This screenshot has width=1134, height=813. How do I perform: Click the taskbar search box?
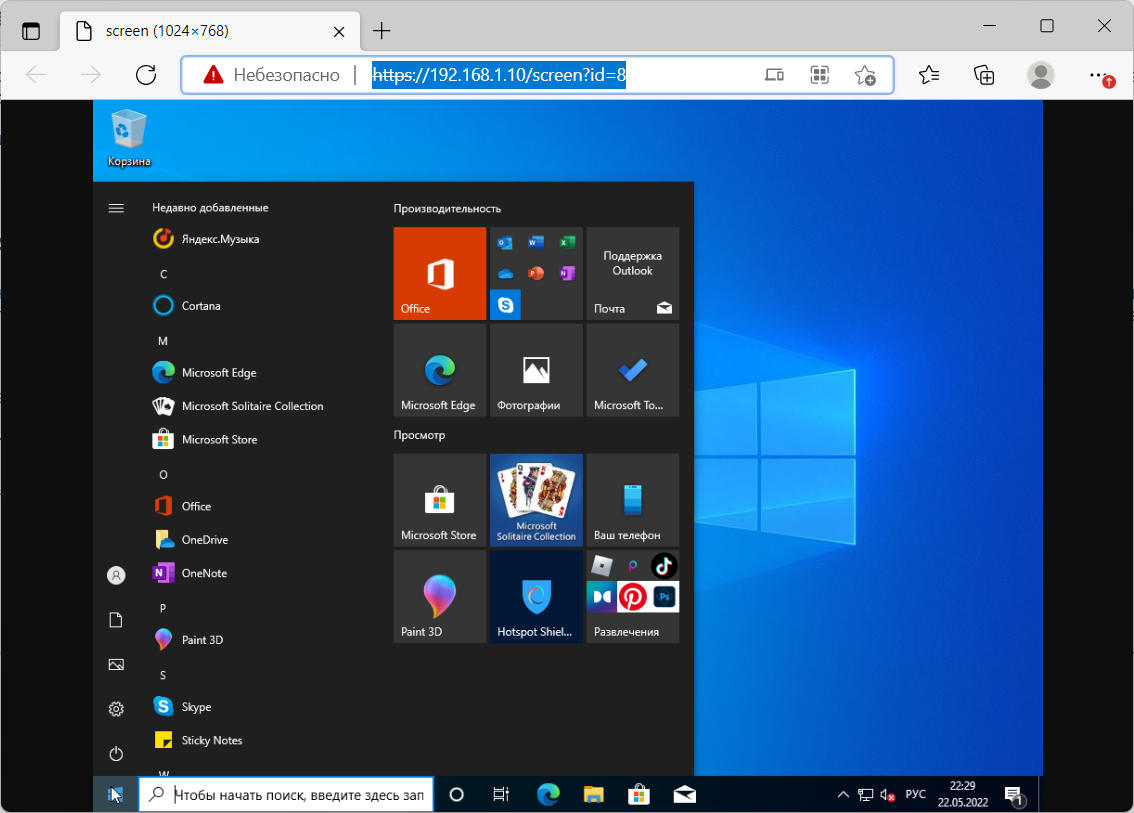click(286, 794)
